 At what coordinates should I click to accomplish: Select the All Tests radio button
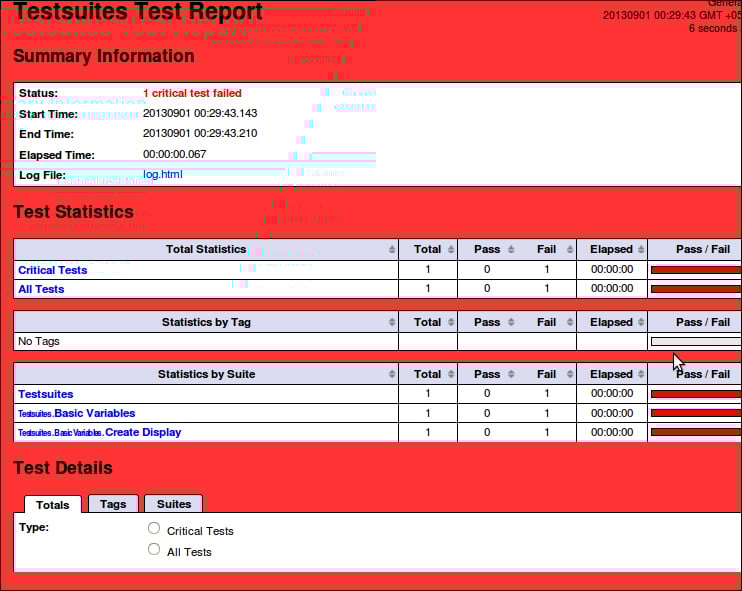(154, 549)
